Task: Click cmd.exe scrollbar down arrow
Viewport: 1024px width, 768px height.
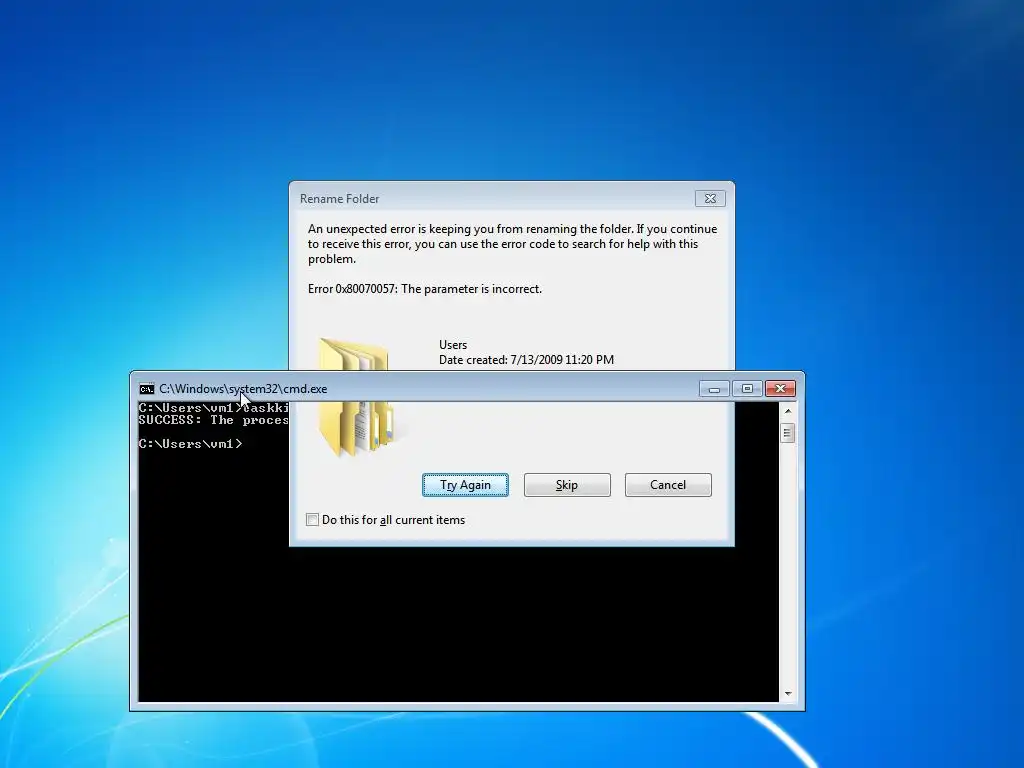Action: [788, 694]
